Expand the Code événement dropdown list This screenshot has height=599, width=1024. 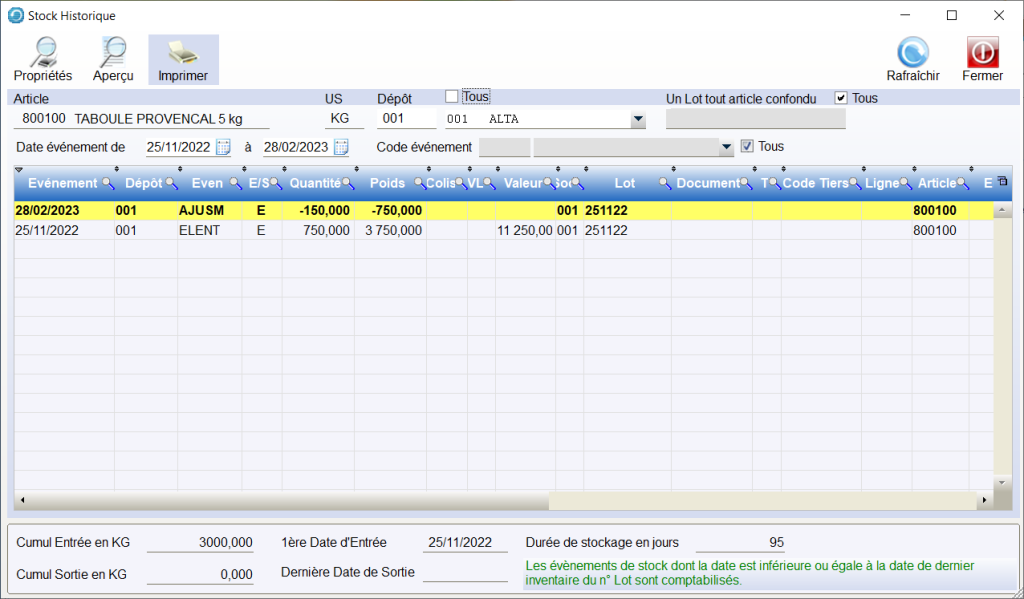(726, 148)
